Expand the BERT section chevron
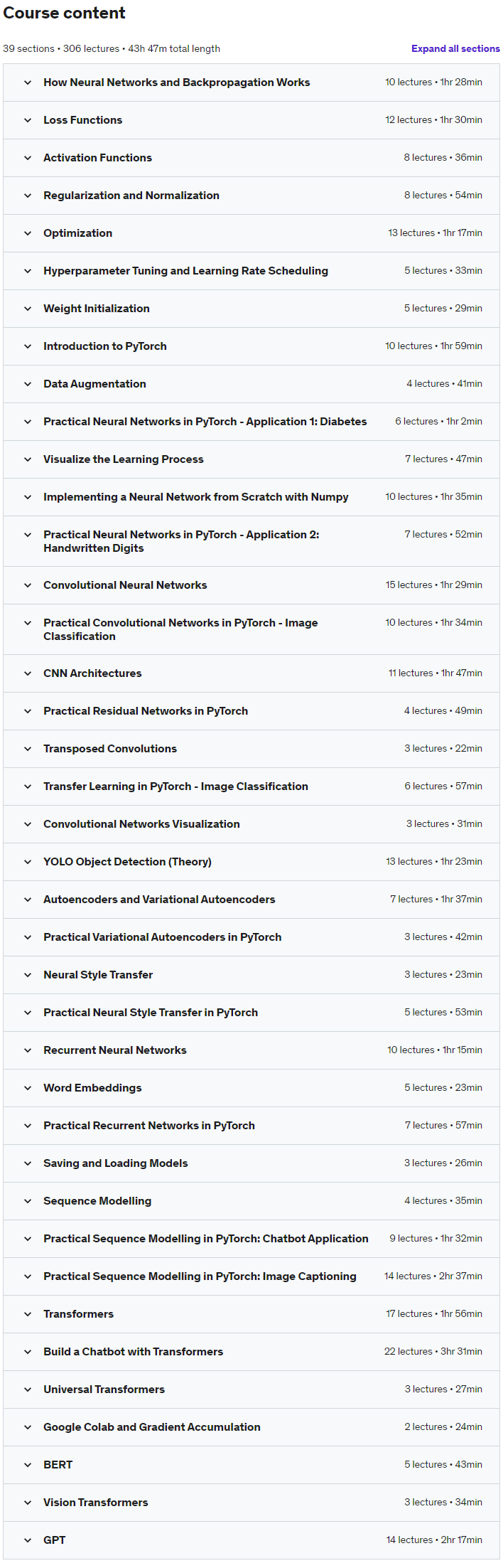This screenshot has width=503, height=1568. [28, 1465]
